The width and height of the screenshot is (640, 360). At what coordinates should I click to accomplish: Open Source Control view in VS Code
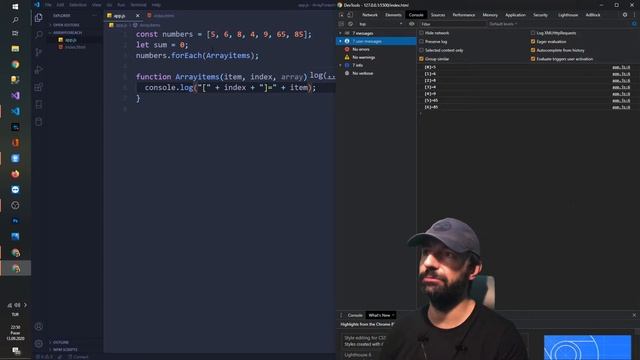click(x=39, y=52)
